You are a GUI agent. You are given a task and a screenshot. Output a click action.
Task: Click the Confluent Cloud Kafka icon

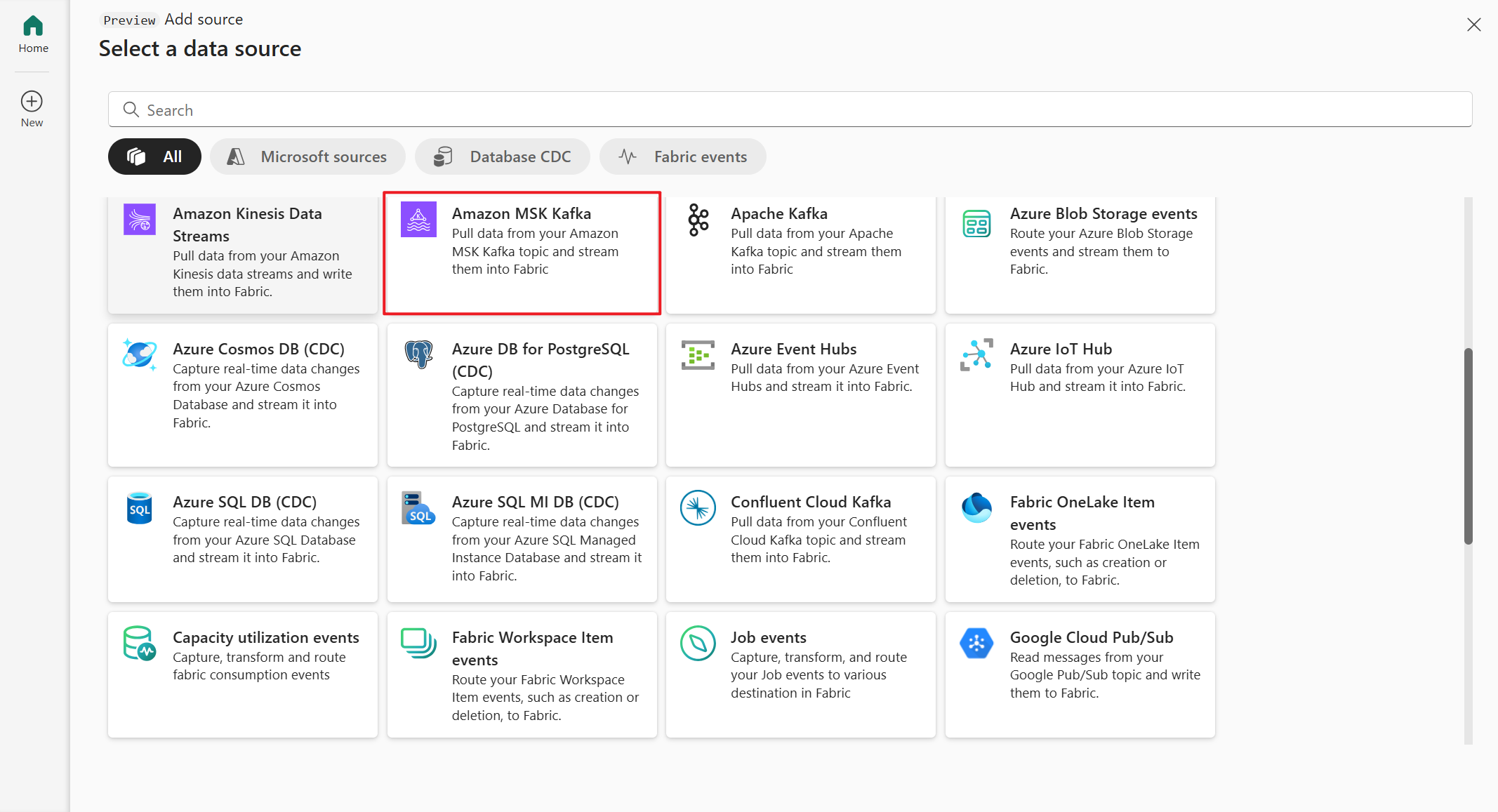coord(698,507)
